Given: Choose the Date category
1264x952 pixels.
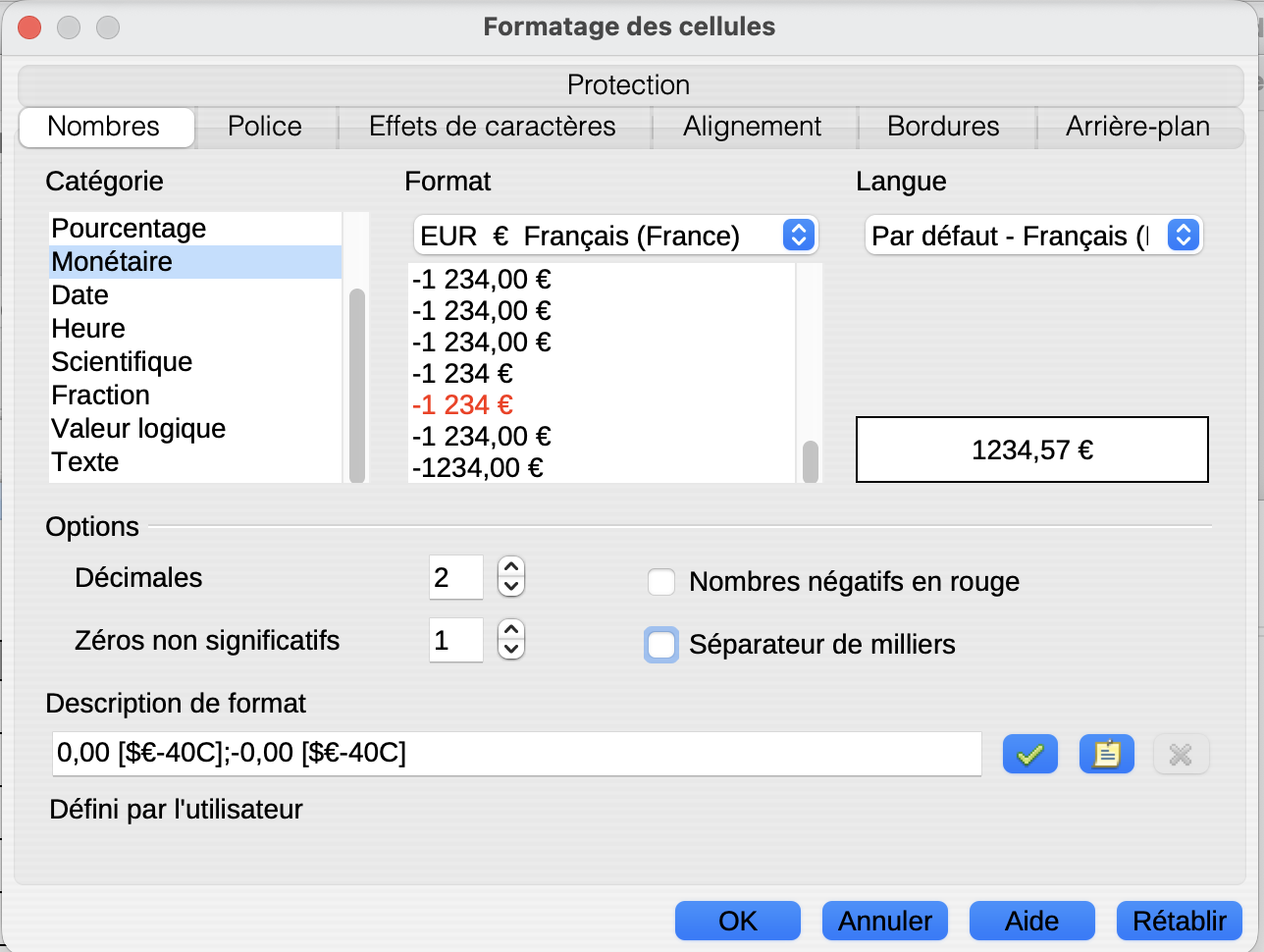Looking at the screenshot, I should tap(195, 295).
